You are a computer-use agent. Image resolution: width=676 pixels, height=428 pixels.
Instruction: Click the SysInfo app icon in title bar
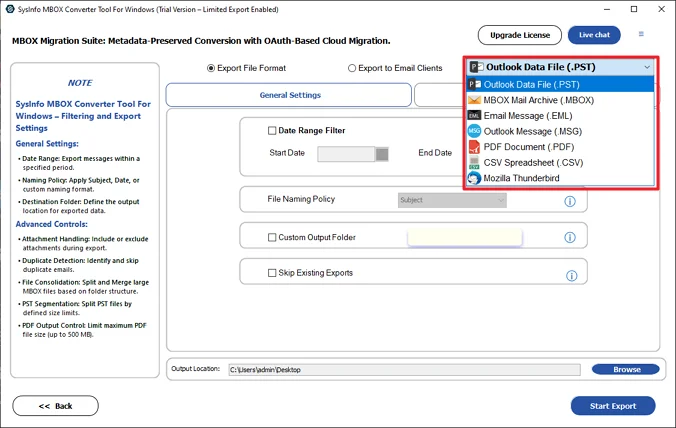[9, 9]
